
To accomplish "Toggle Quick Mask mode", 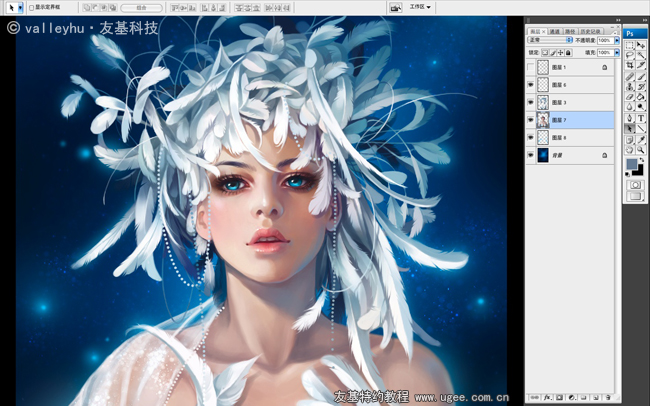I will [635, 185].
